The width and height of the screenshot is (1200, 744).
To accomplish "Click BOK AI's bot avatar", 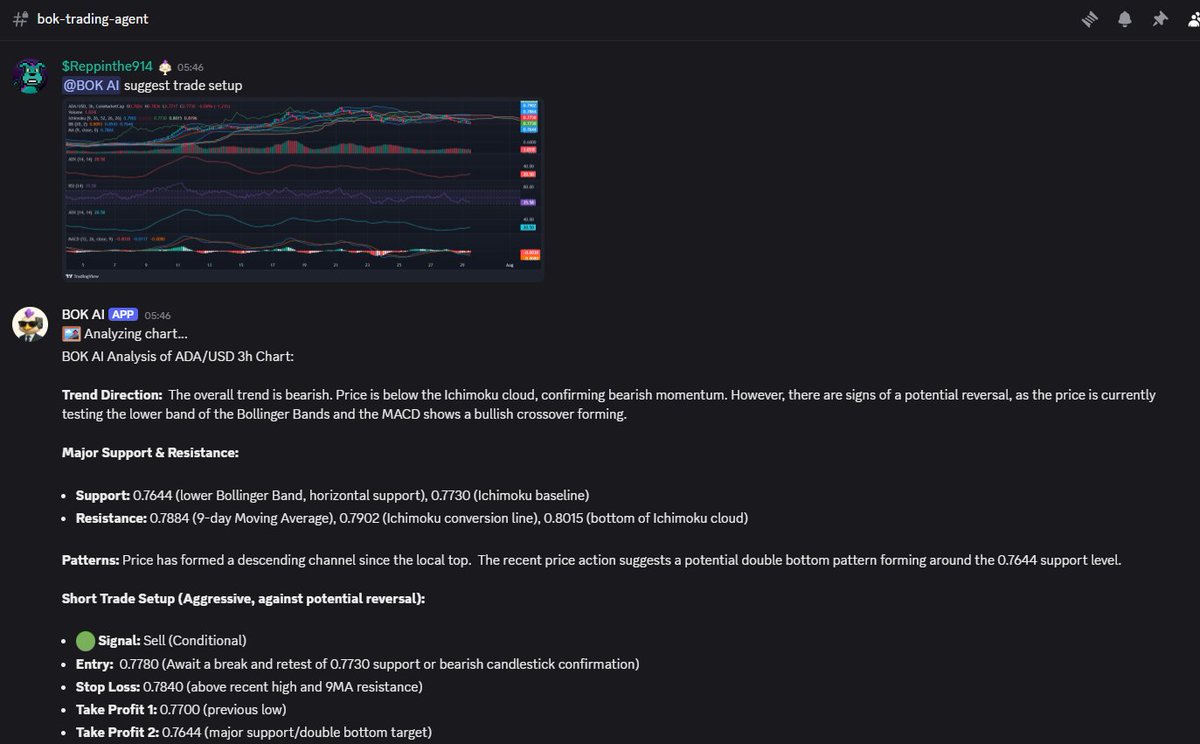I will pyautogui.click(x=30, y=324).
